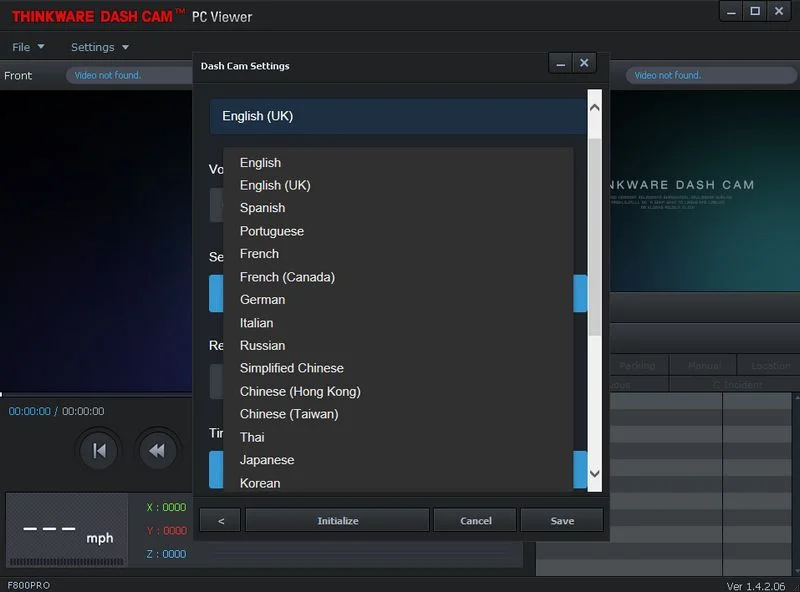Open the Settings menu
The height and width of the screenshot is (592, 800).
pyautogui.click(x=99, y=47)
